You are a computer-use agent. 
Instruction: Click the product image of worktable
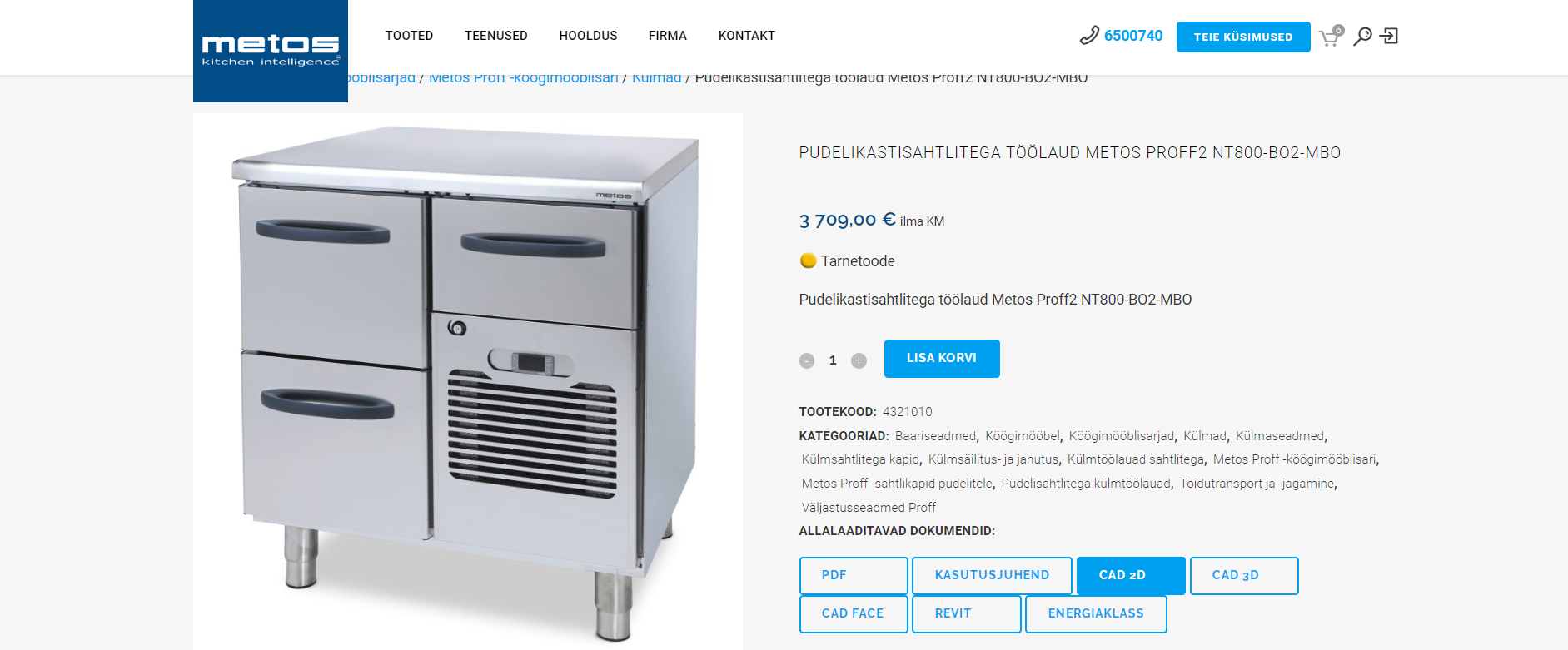(468, 381)
